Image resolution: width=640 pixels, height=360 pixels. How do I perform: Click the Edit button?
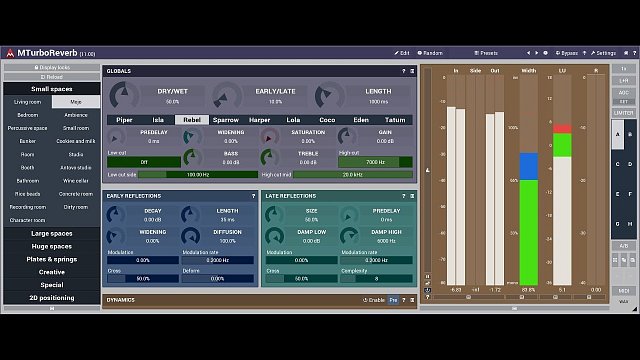402,53
